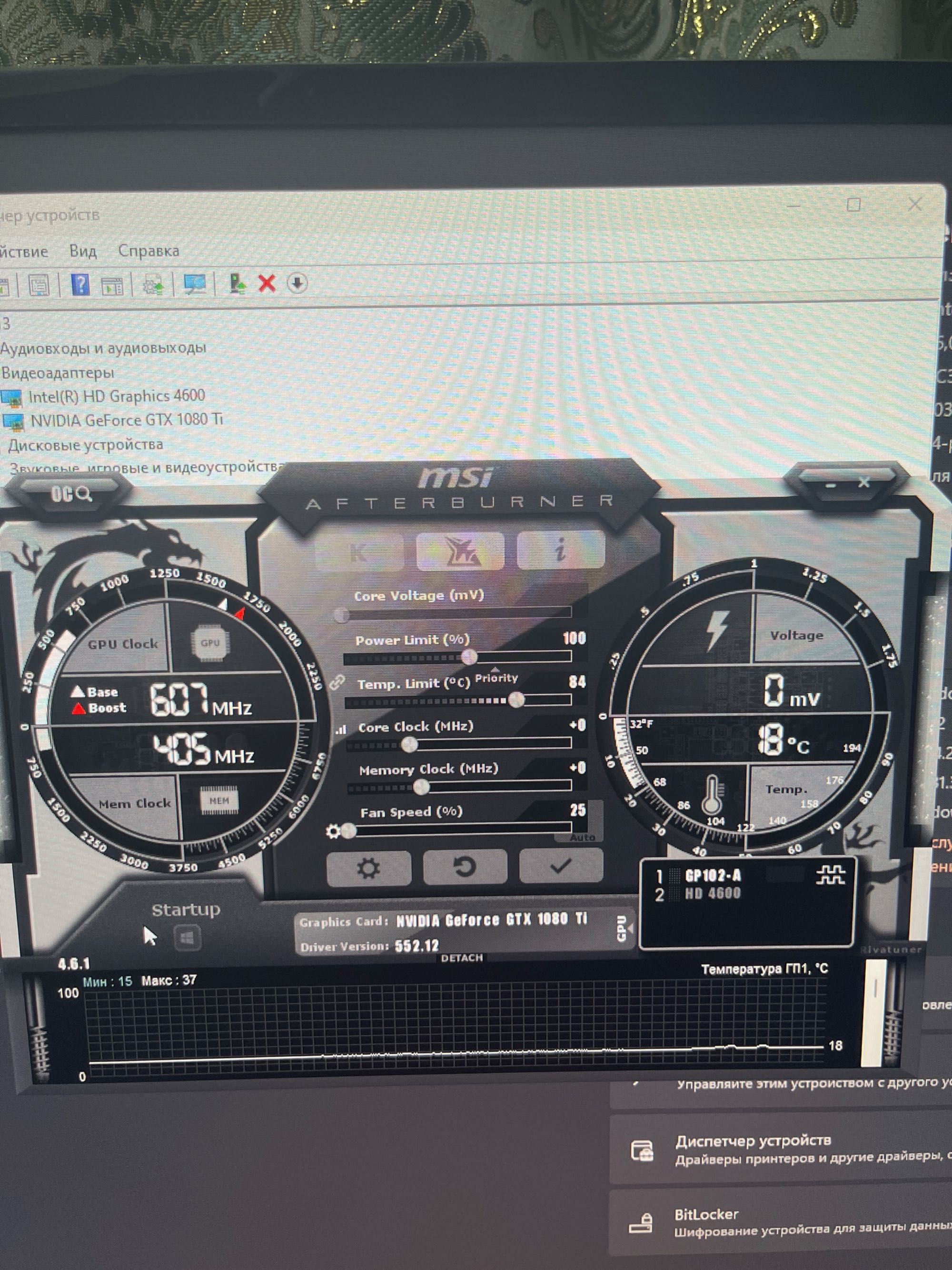Open the Вид menu in Device Manager
The image size is (952, 1270).
tap(83, 251)
